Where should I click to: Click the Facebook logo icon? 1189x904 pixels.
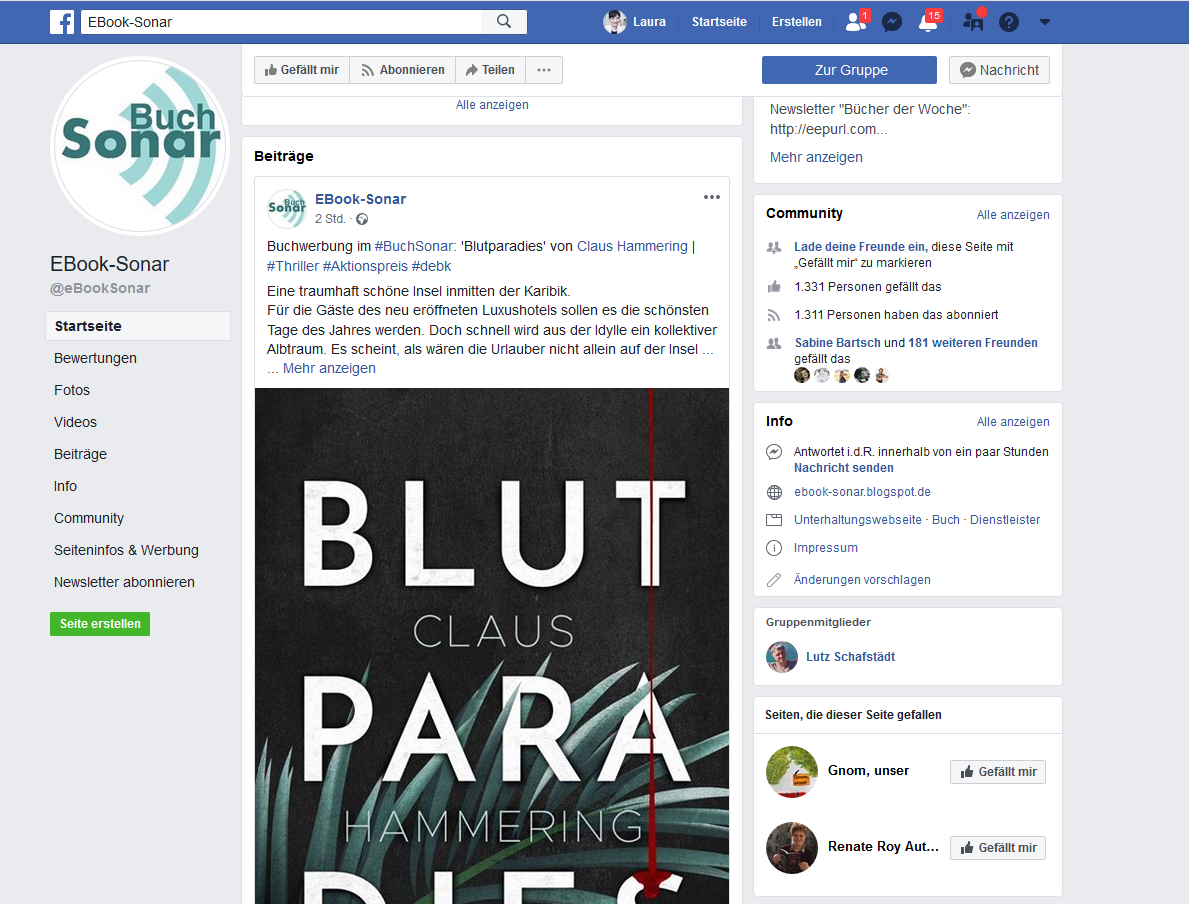coord(62,22)
